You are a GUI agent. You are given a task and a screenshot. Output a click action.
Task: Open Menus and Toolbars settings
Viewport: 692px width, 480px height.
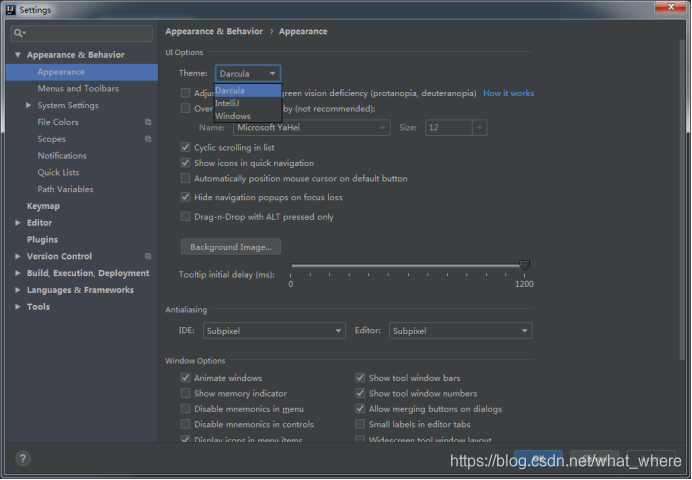78,89
